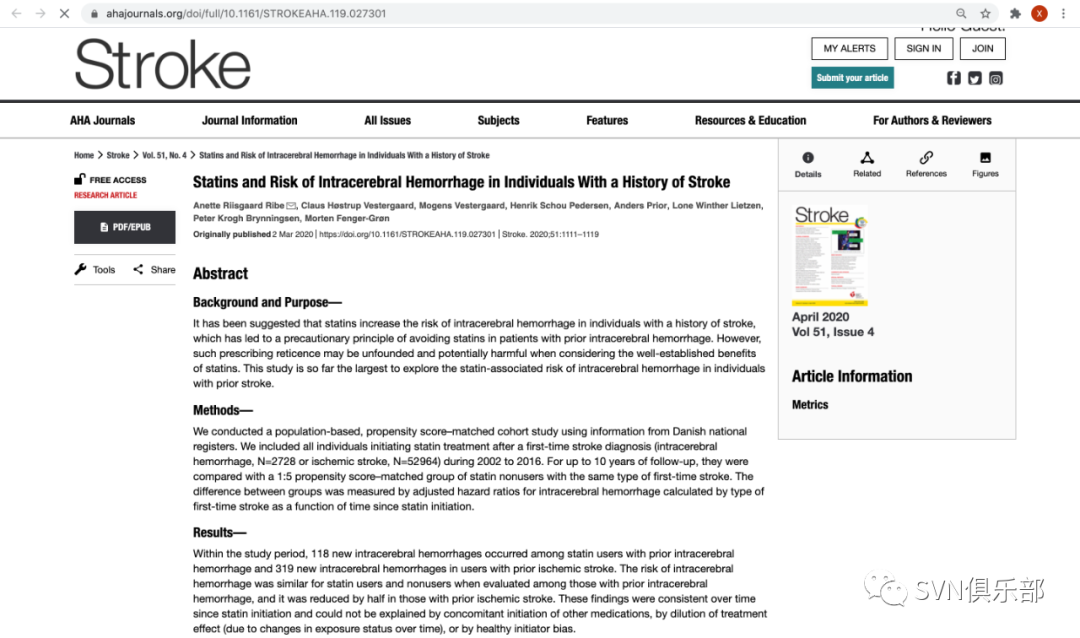Open the Chrome three-dot menu
The image size is (1080, 638).
pos(1063,13)
